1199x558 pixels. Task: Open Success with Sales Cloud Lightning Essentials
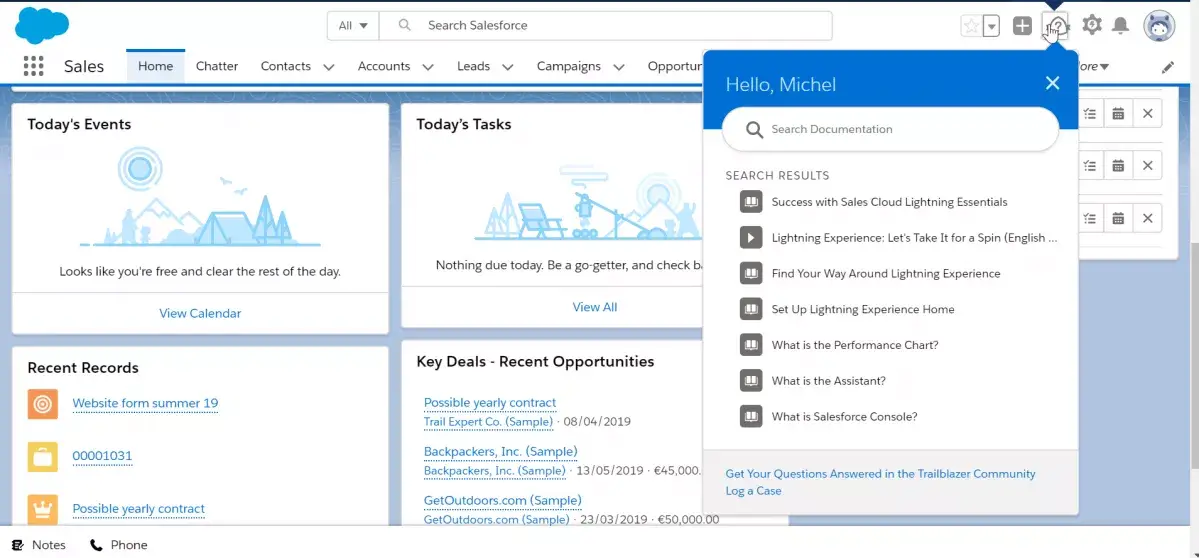[889, 202]
